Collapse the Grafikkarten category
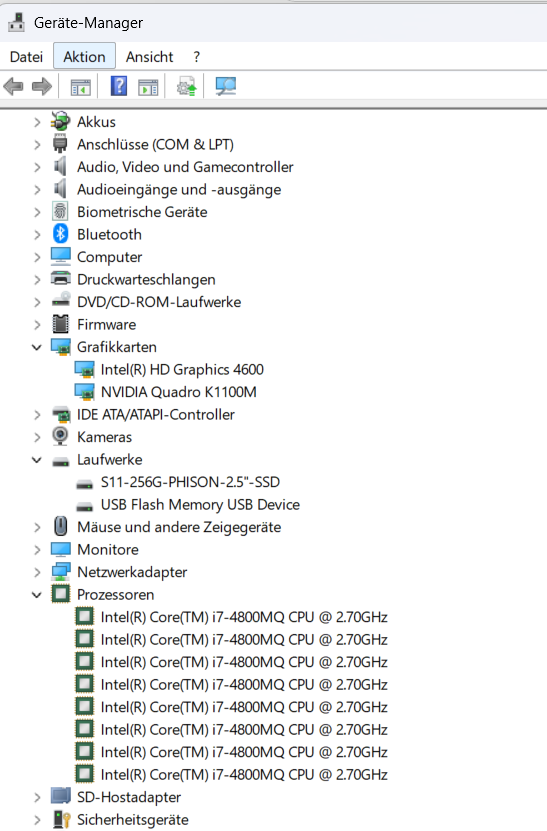 click(37, 348)
